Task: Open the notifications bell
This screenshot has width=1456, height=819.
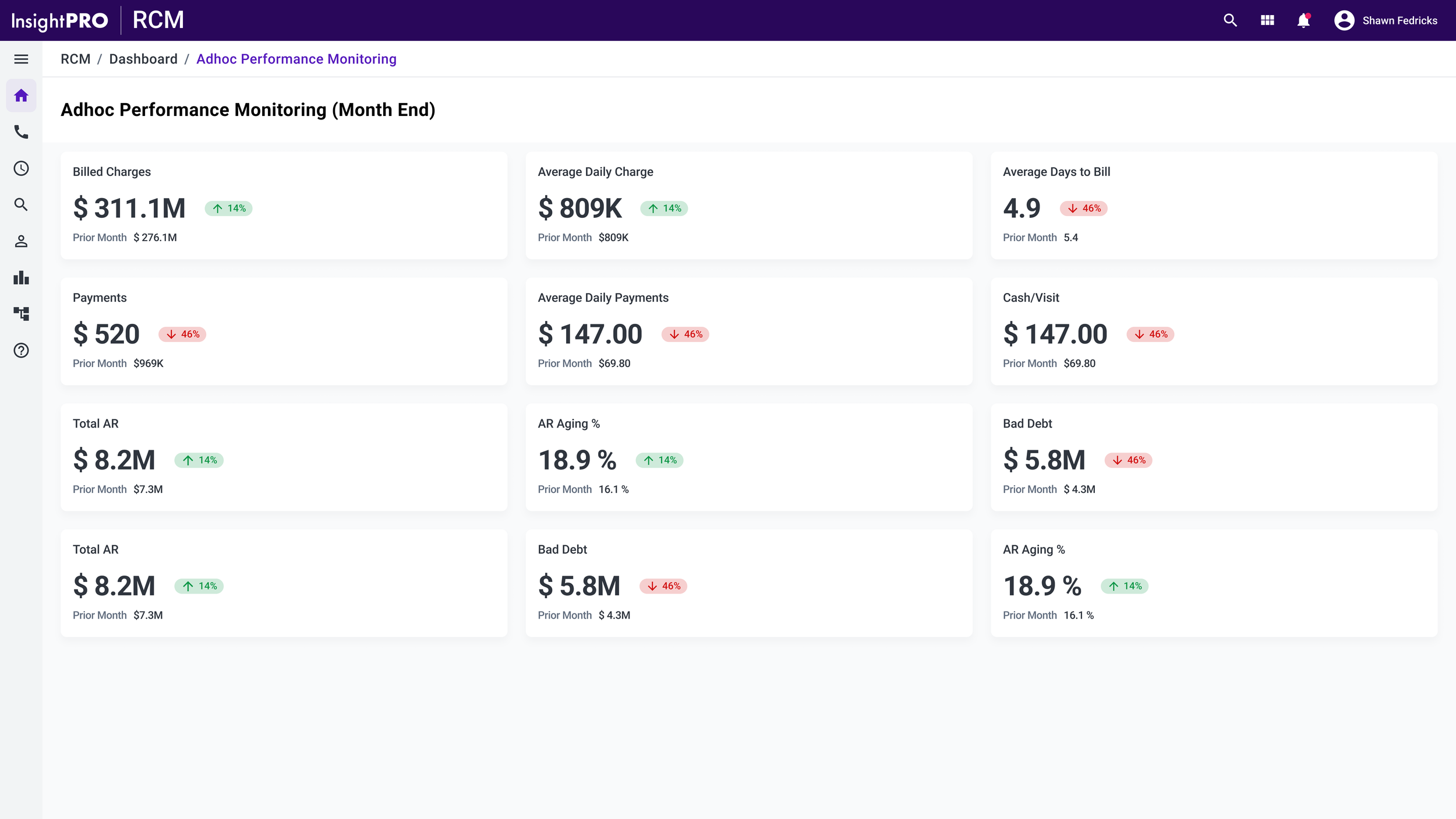Action: [x=1303, y=20]
